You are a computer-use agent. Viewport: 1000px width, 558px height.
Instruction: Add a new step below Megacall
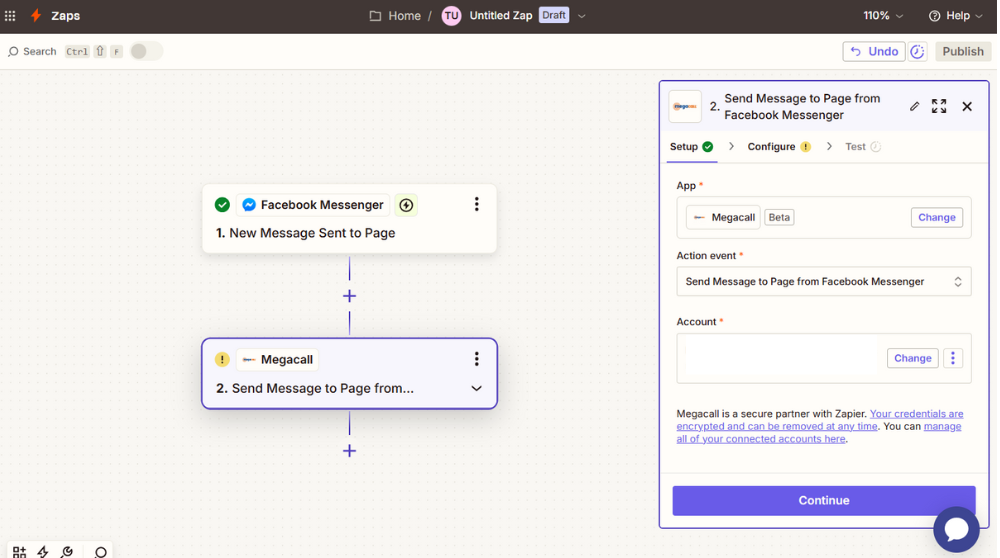[349, 451]
